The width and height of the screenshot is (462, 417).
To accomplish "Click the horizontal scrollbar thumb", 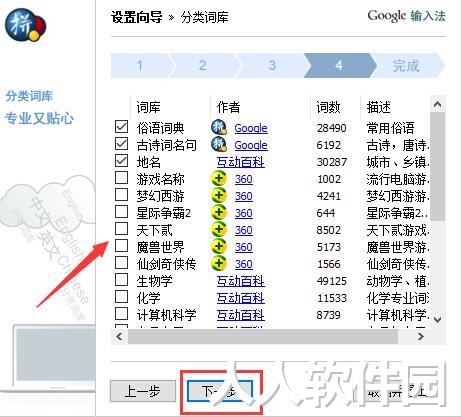I will (x=263, y=337).
